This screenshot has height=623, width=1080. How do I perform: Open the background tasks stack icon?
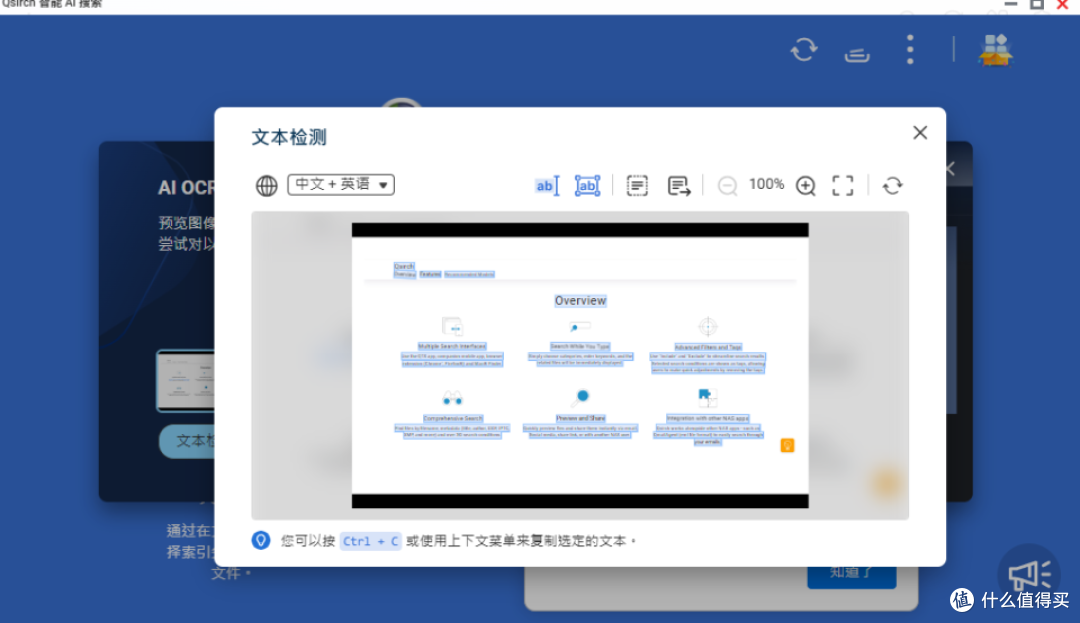point(858,54)
